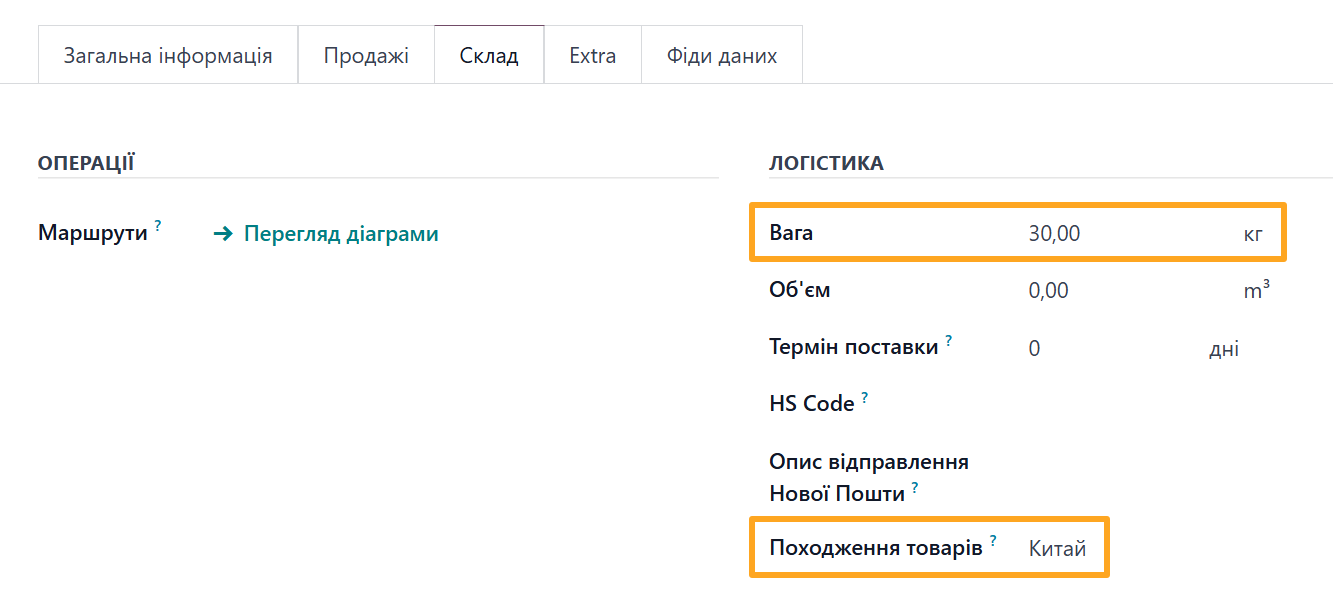Viewport: 1333px width, 609px height.
Task: Click the ОПЕРАЦІЇ section heading
Action: [86, 163]
